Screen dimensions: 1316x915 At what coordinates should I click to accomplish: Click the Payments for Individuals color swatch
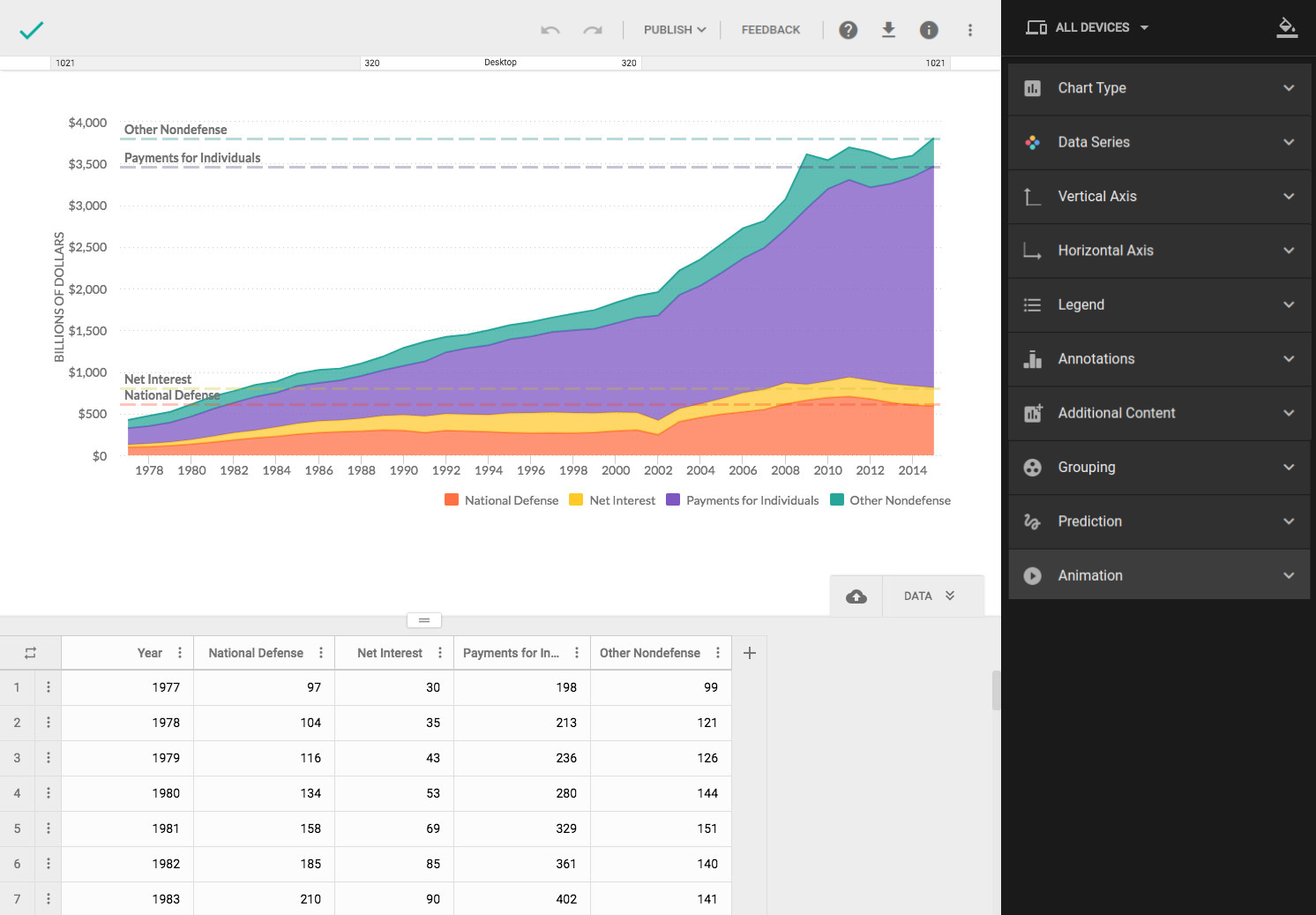[x=673, y=500]
